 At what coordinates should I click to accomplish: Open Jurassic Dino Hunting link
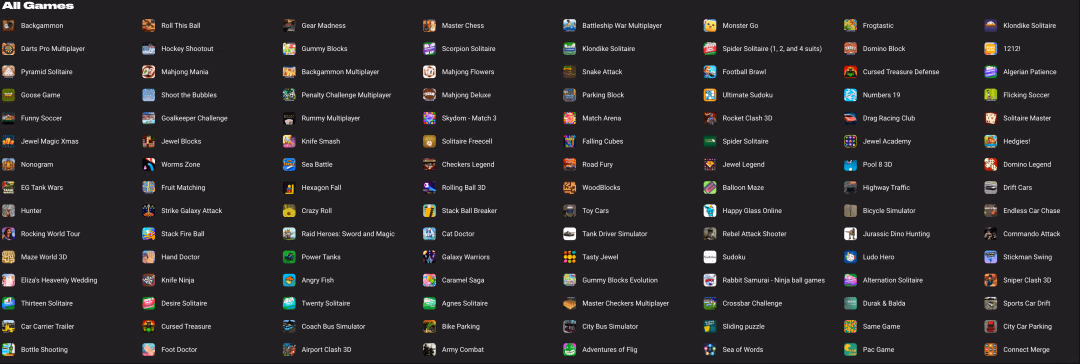coord(896,234)
